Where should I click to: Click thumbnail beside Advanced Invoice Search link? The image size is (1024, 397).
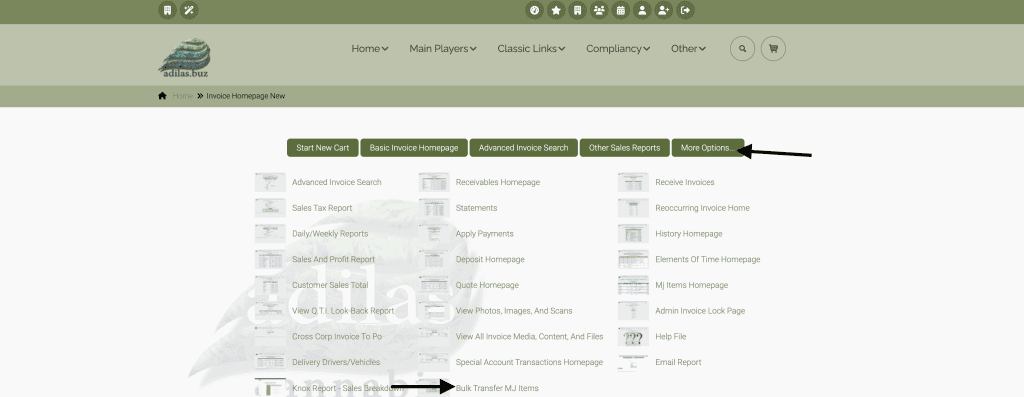(x=270, y=182)
